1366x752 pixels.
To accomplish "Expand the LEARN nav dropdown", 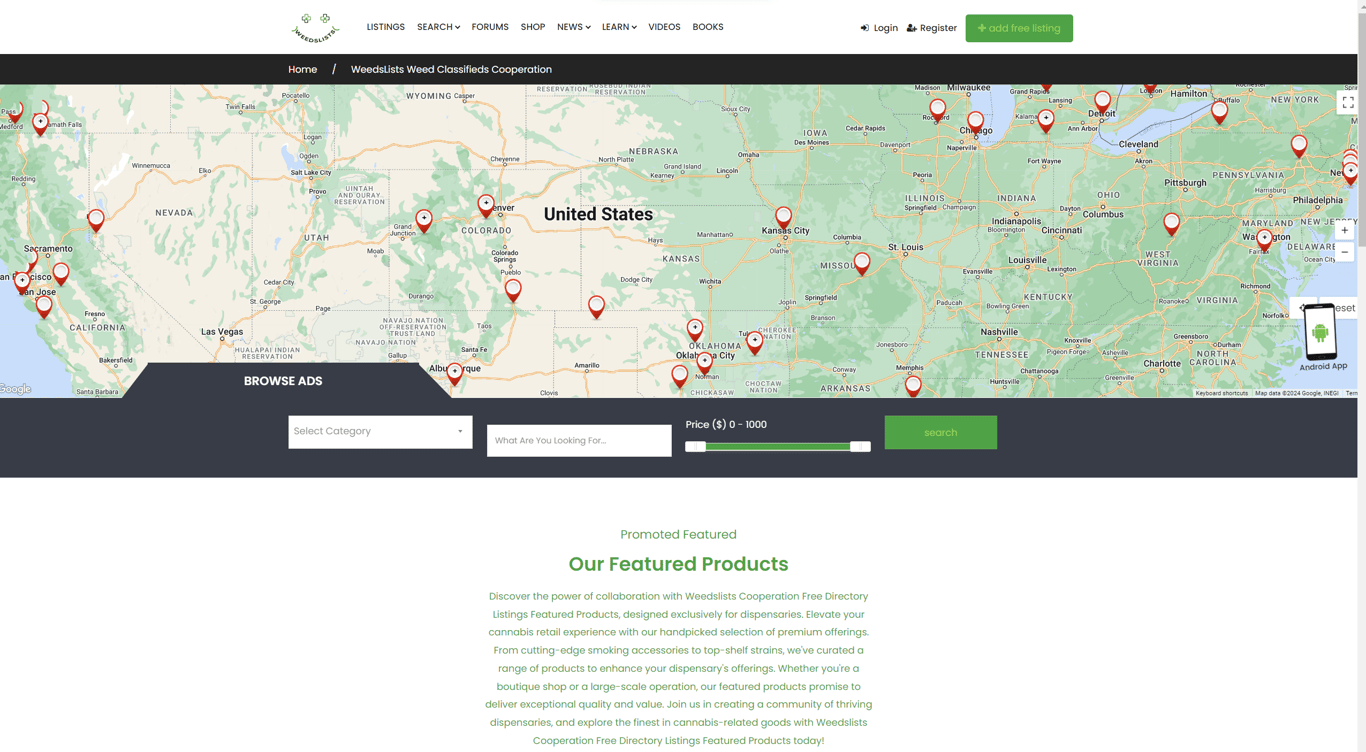I will pos(619,27).
